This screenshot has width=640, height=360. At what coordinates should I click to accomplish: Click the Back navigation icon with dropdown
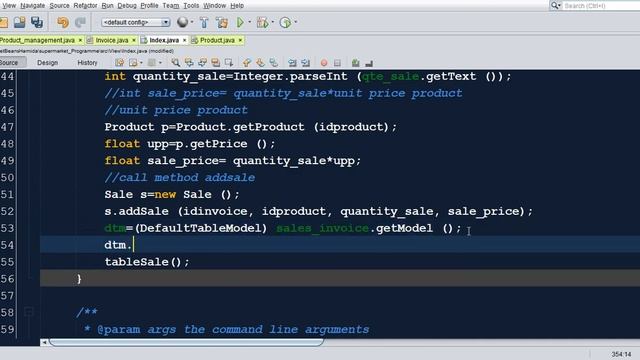pyautogui.click(x=133, y=63)
